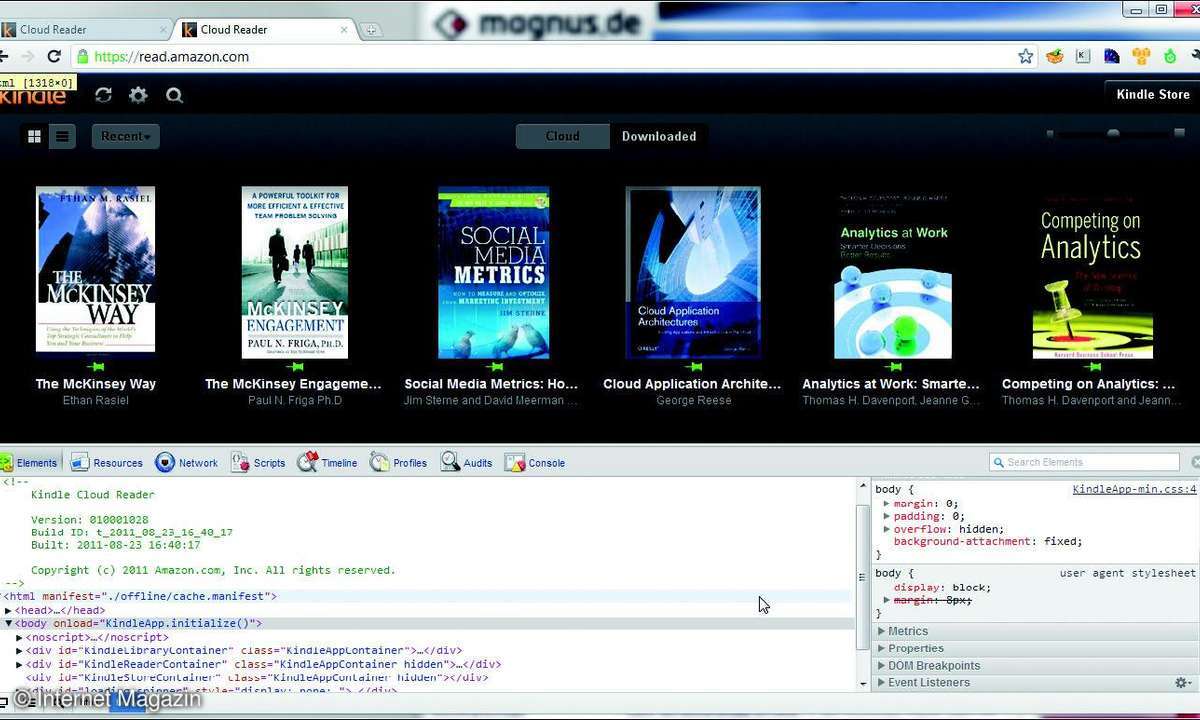Screen dimensions: 1200x720
Task: Collapse the body onload node
Action: pyautogui.click(x=9, y=624)
